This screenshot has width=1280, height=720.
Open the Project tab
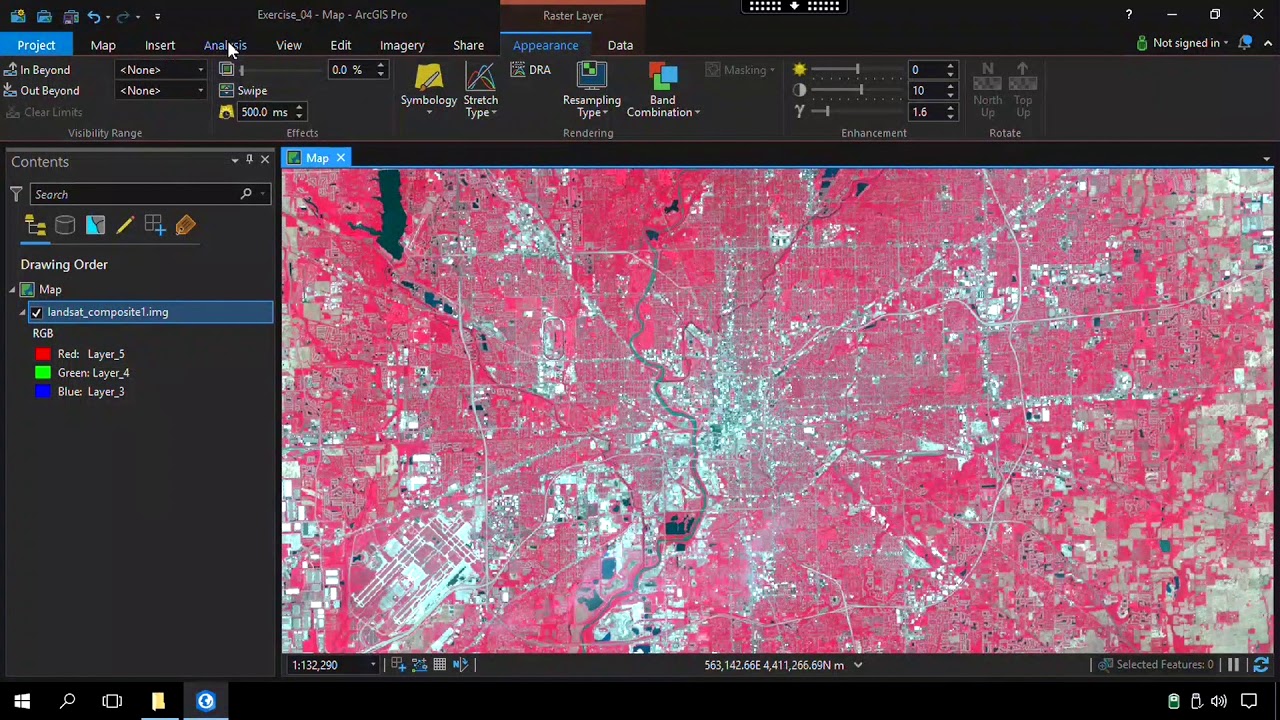[x=36, y=45]
